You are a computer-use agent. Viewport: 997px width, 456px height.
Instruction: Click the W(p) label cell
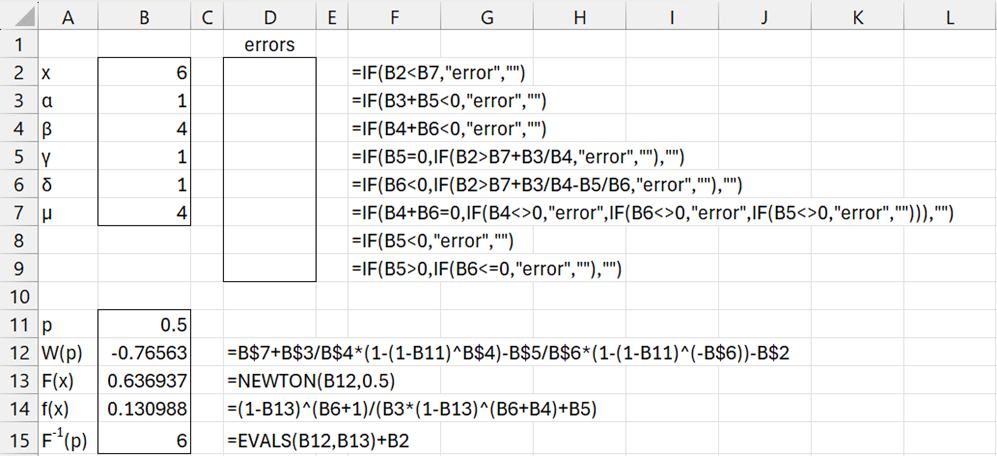[67, 353]
